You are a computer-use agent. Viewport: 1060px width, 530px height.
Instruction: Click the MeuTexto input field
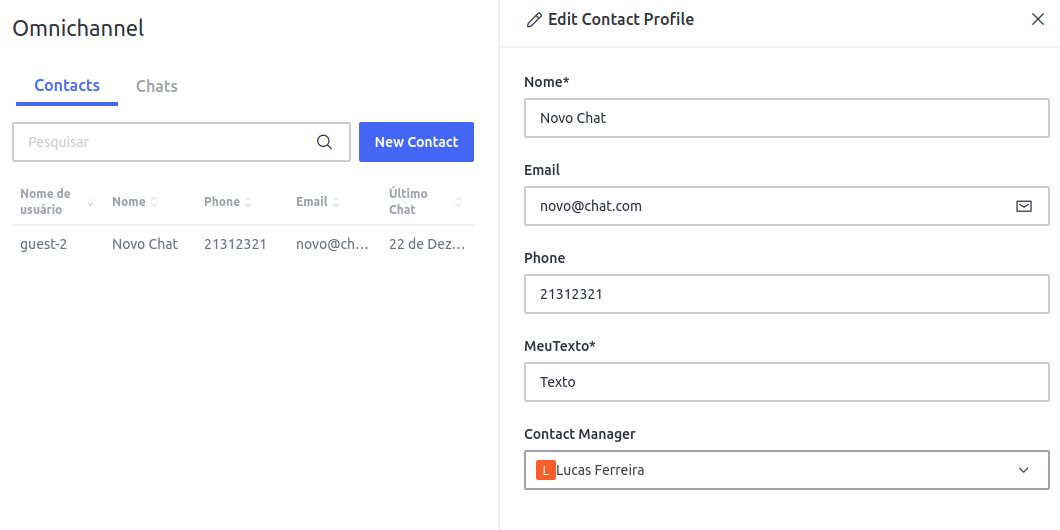point(786,382)
